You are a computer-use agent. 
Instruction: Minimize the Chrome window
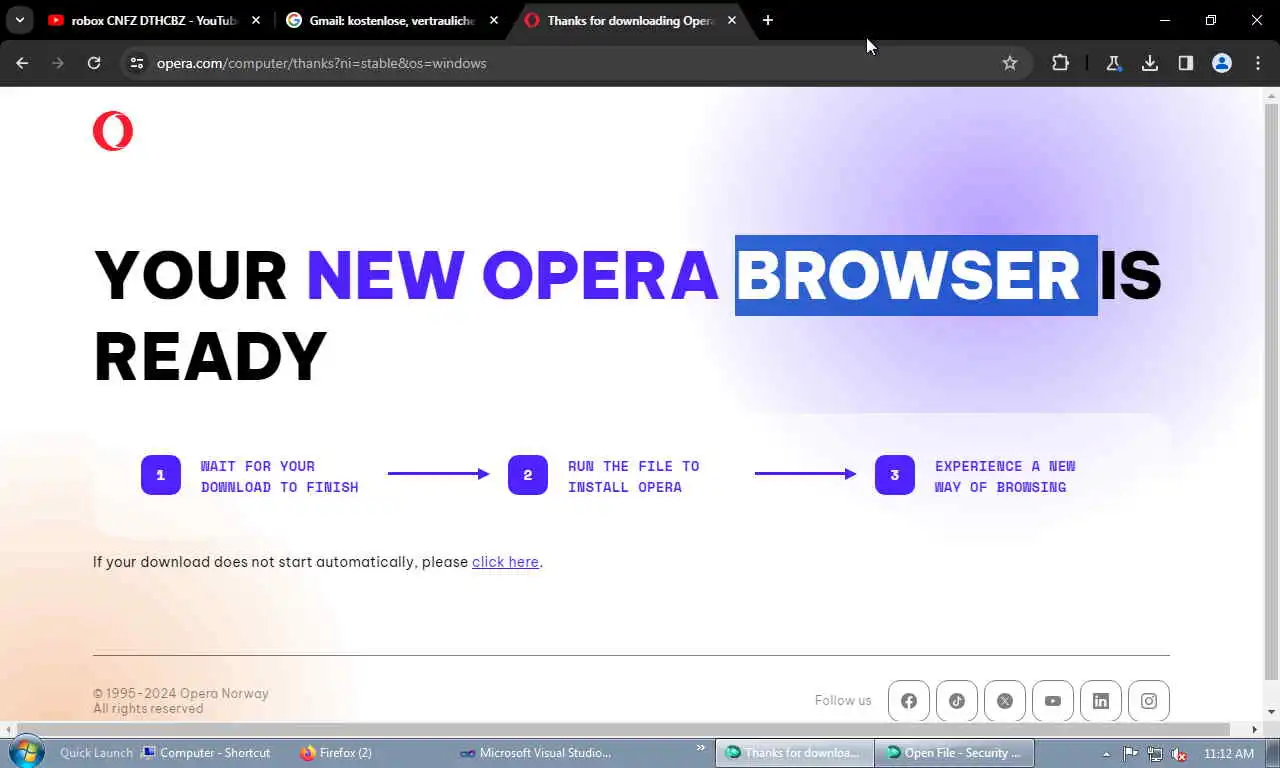point(1165,20)
